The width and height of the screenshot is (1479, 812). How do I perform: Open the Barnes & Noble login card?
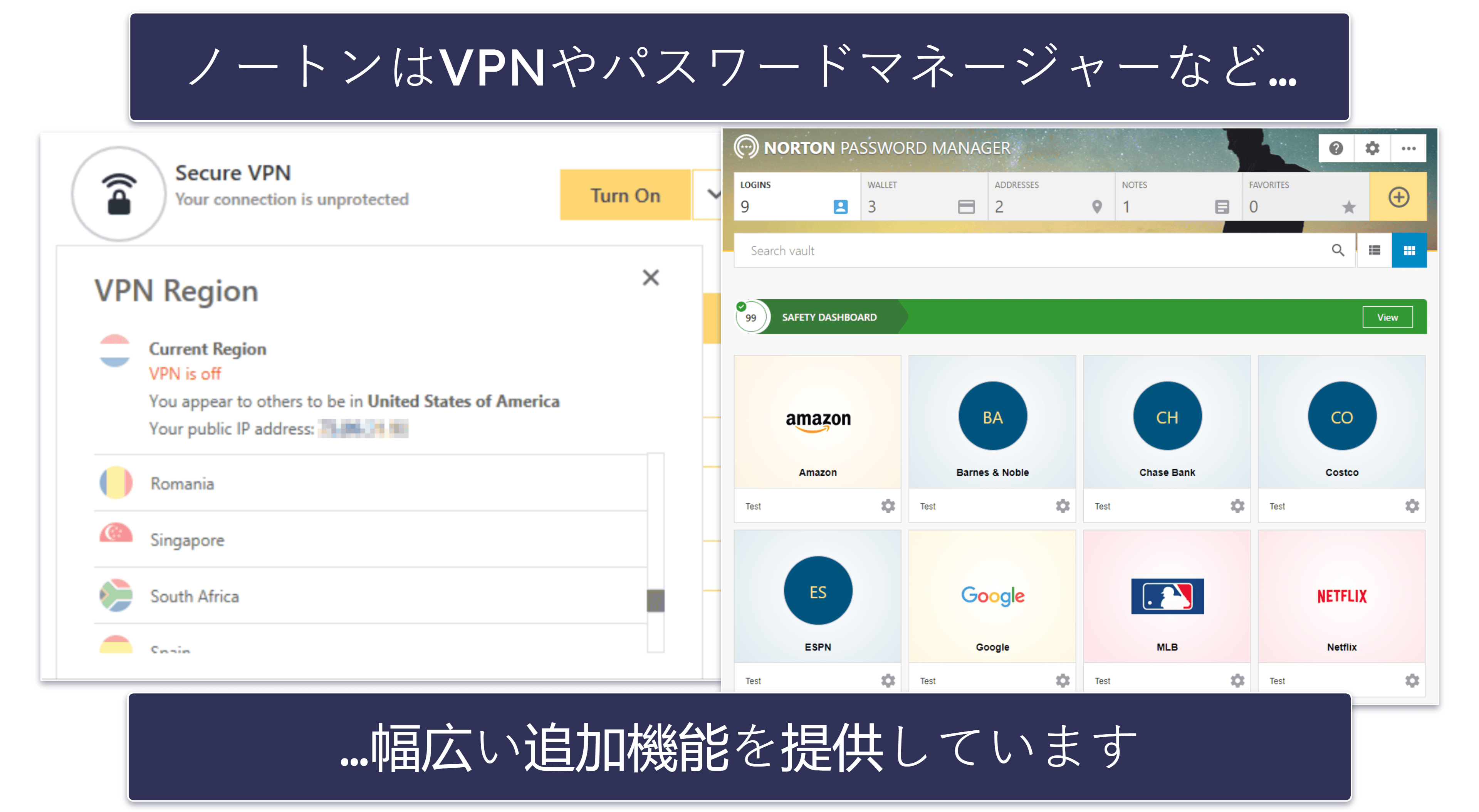coord(992,422)
